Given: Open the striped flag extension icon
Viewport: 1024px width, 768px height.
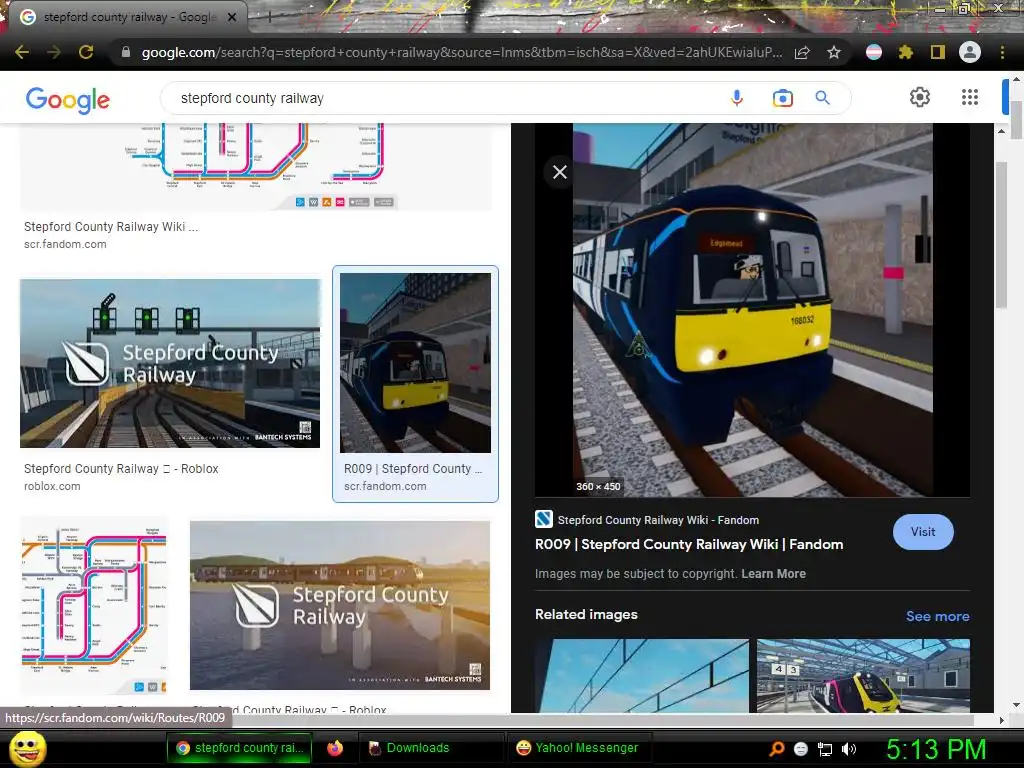Looking at the screenshot, I should [874, 52].
